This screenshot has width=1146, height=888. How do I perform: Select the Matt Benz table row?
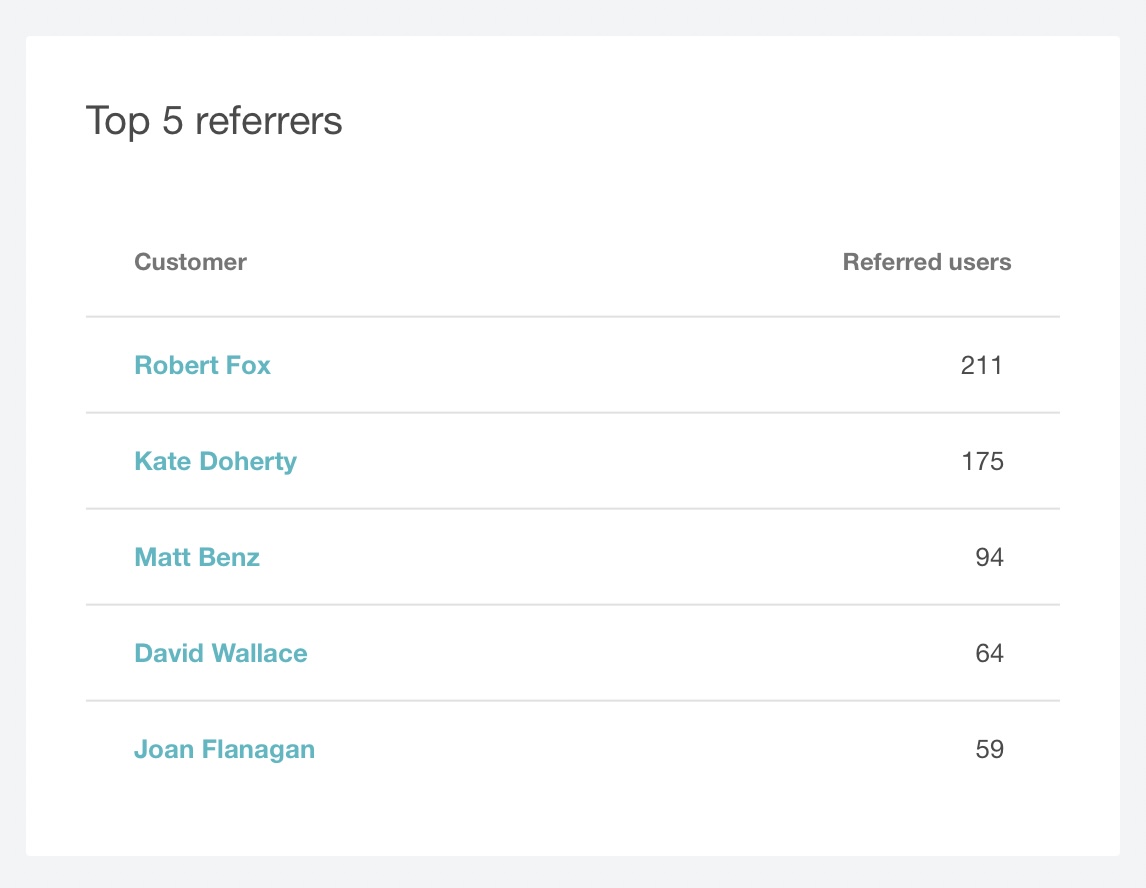point(600,558)
